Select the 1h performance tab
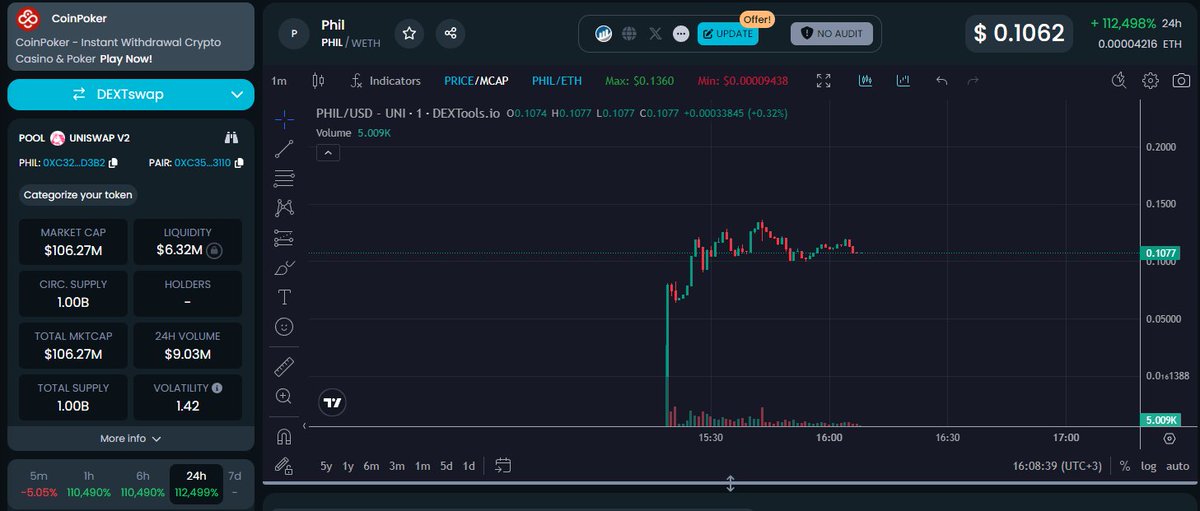Viewport: 1200px width, 511px height. coord(88,484)
